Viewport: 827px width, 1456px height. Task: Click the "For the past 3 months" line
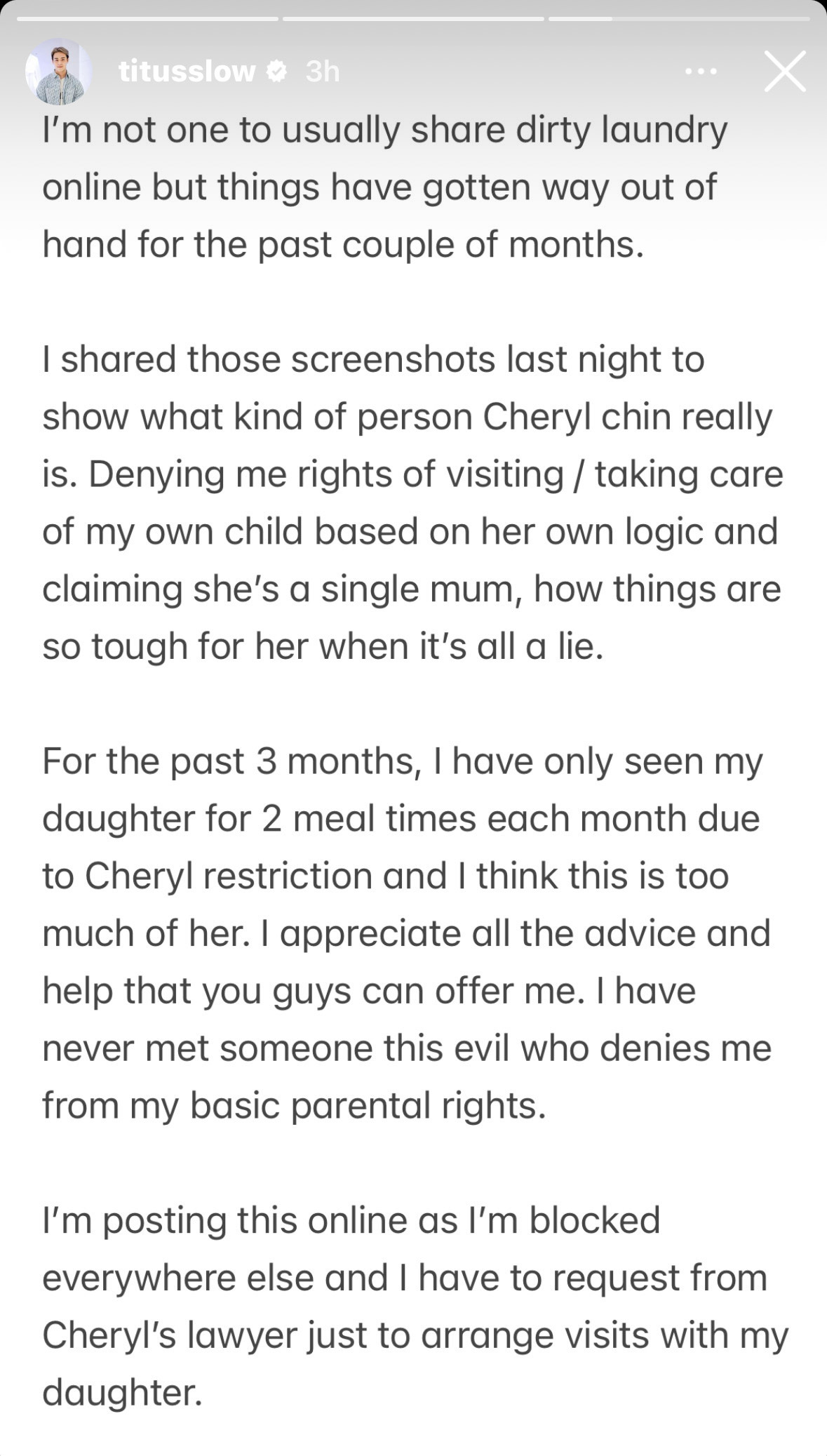point(402,761)
